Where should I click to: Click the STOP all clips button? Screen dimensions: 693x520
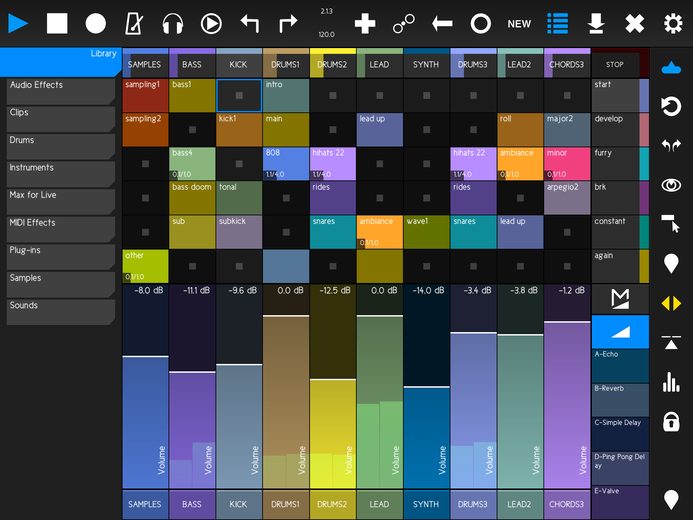pyautogui.click(x=615, y=65)
